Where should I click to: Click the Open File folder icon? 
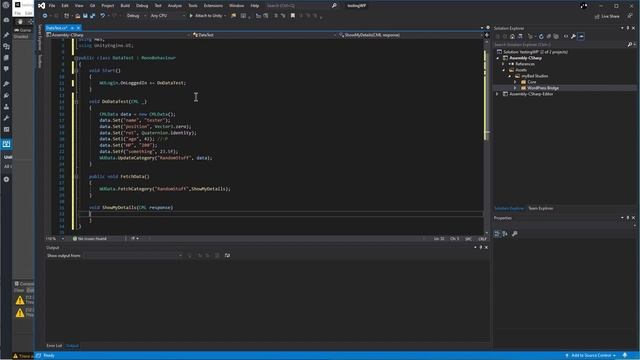[78, 16]
